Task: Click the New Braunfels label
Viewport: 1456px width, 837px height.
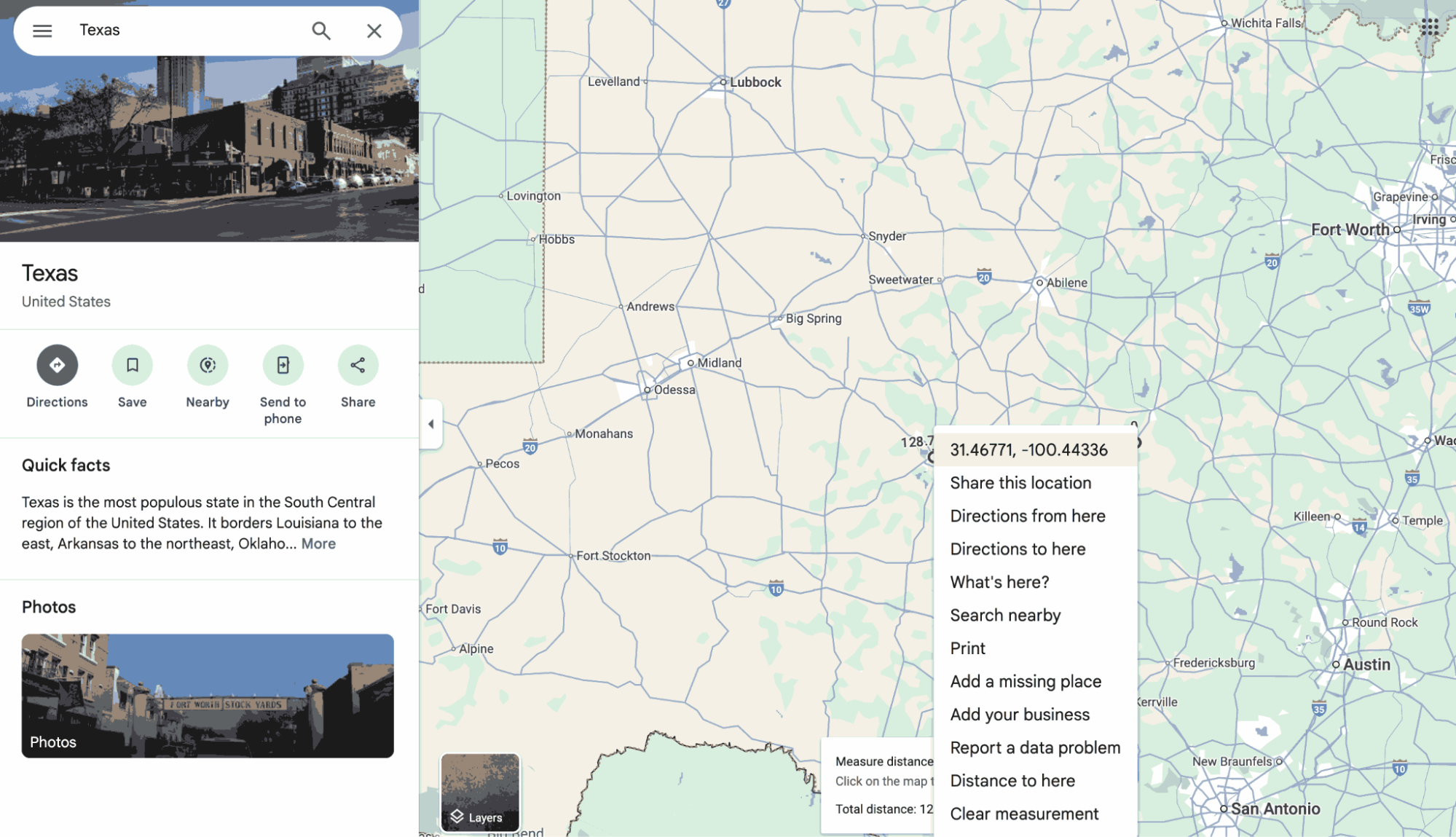Action: click(1232, 761)
